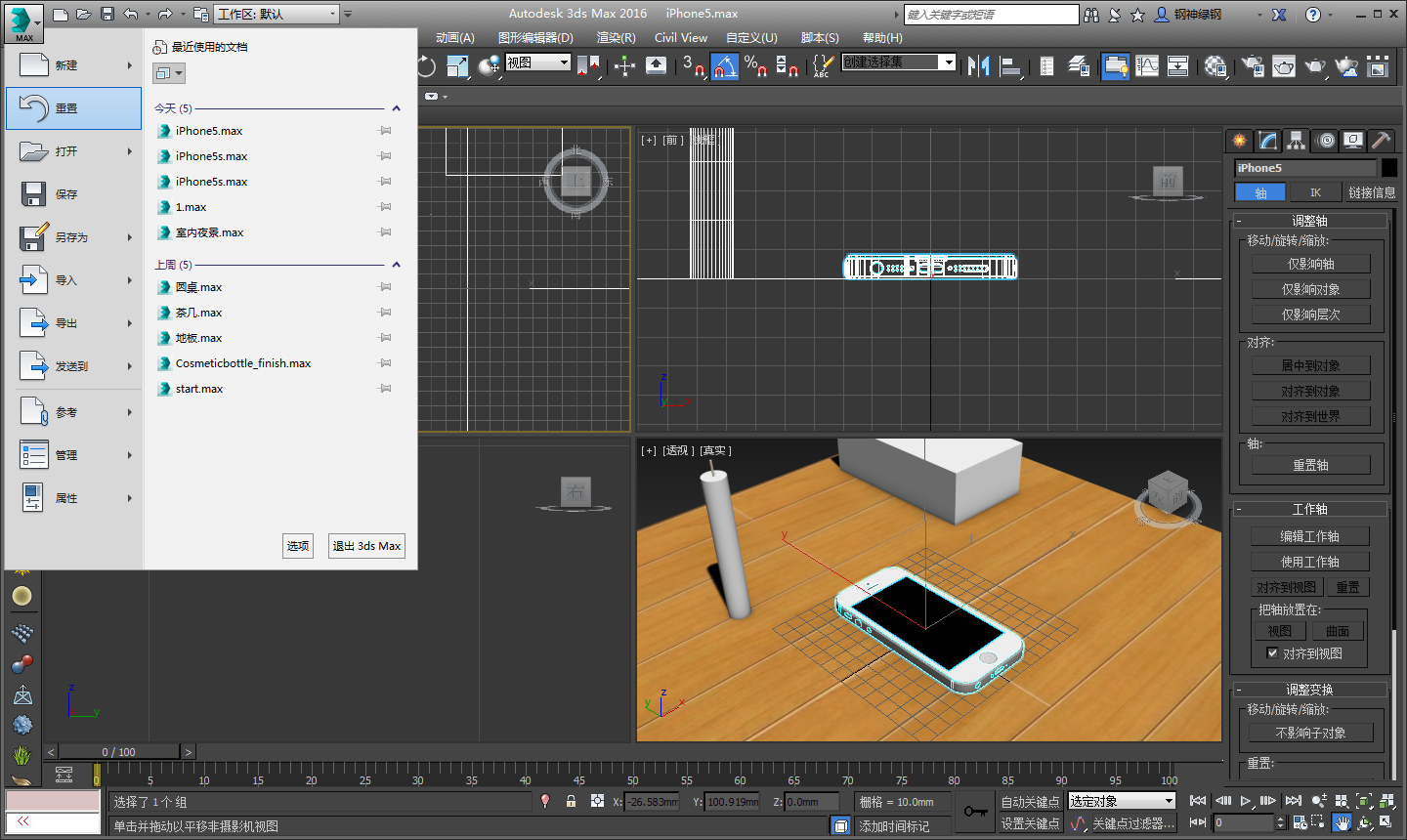
Task: Open the 创建选择集 selection set dropdown
Action: click(x=899, y=62)
